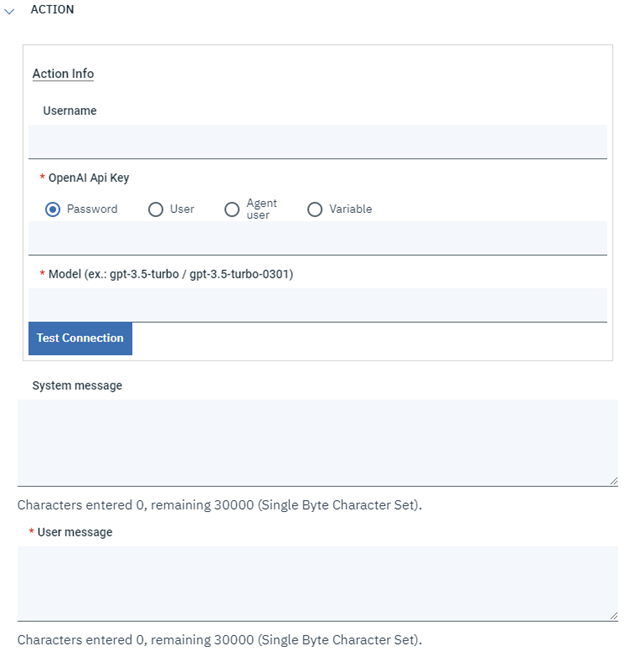Click the User message label
This screenshot has width=624, height=651.
click(75, 532)
